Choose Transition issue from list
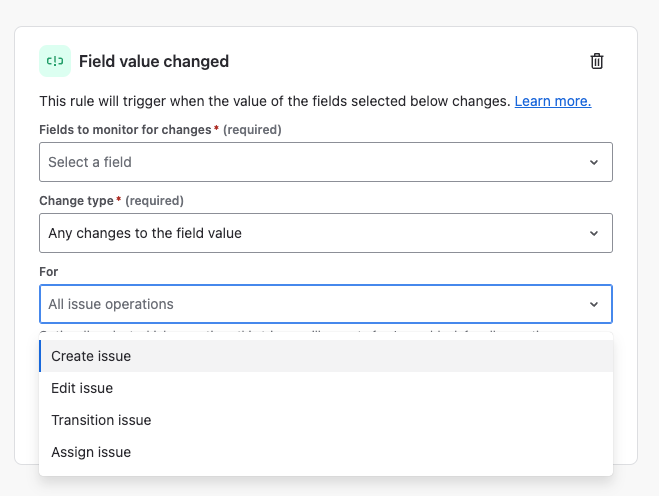 click(326, 420)
